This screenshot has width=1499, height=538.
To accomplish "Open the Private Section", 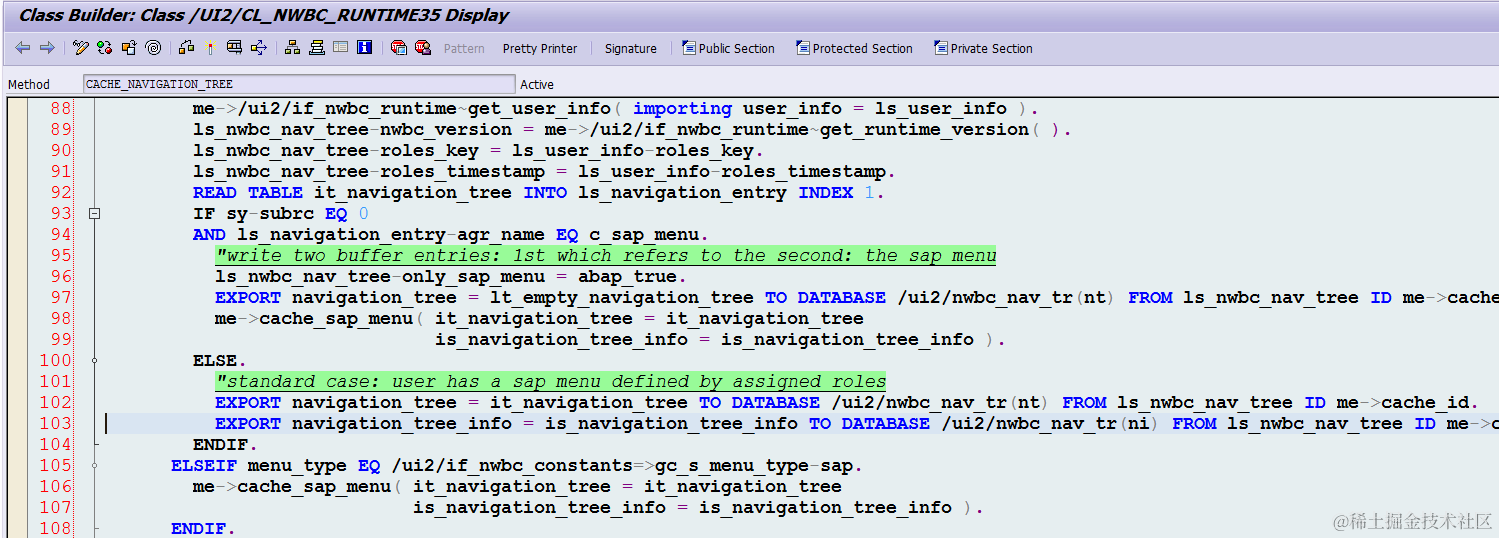I will [x=983, y=48].
